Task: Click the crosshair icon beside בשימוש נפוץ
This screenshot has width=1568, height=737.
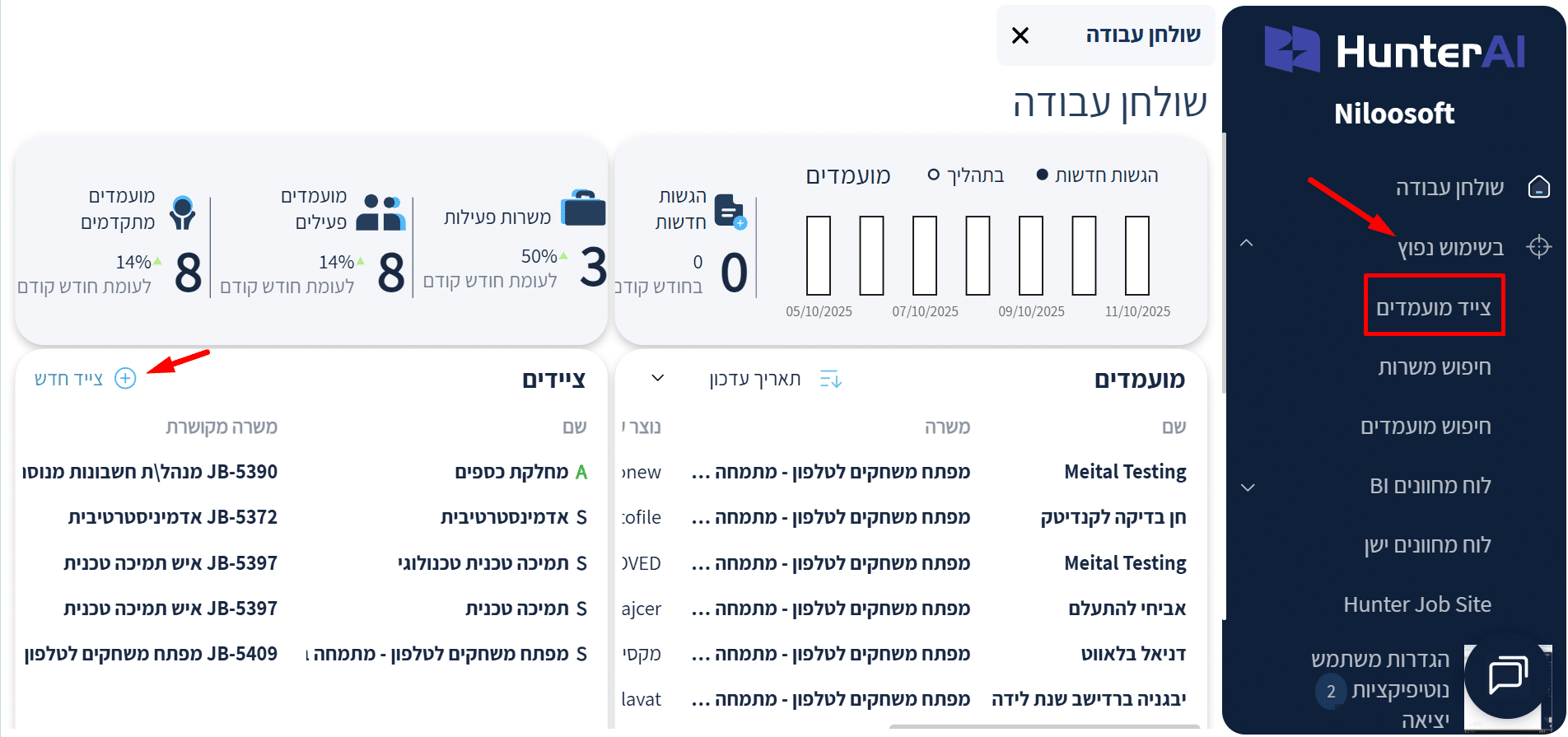Action: tap(1538, 247)
